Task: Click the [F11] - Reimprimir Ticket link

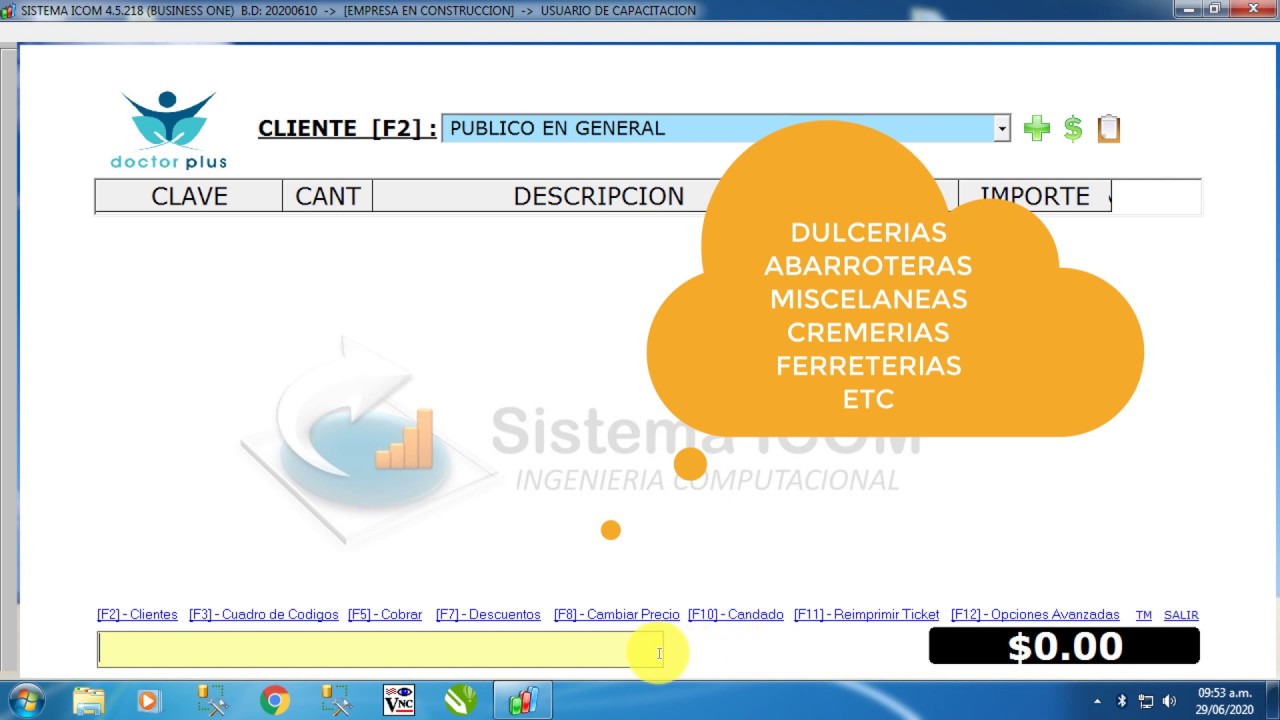Action: point(867,615)
